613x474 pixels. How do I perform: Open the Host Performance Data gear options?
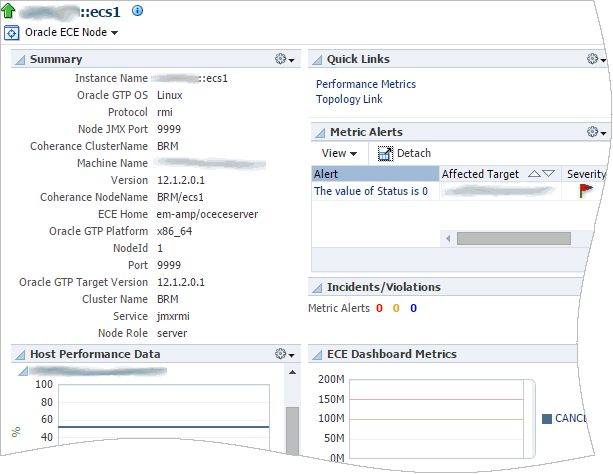click(x=284, y=354)
